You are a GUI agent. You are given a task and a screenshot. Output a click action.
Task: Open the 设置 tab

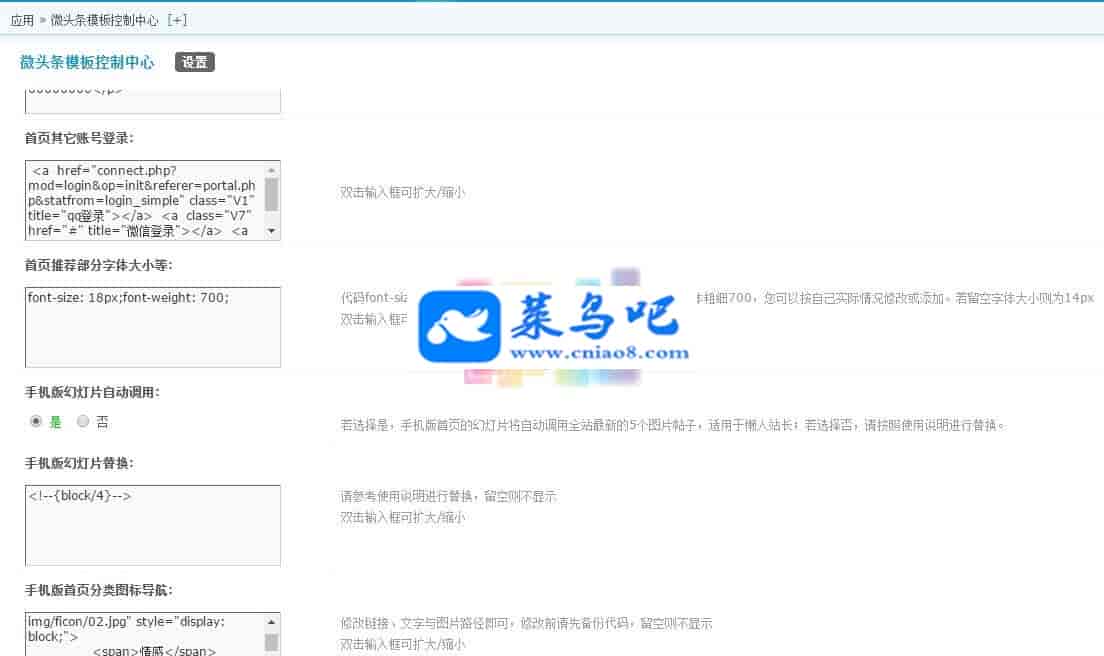(x=194, y=62)
